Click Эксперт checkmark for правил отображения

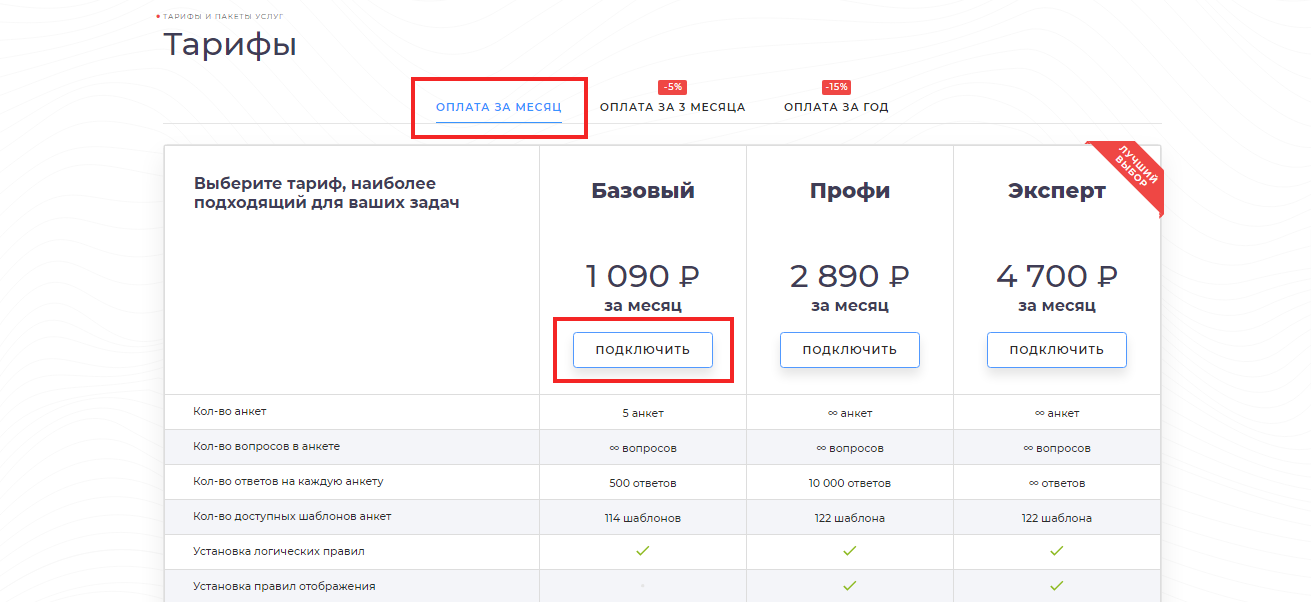tap(1056, 585)
